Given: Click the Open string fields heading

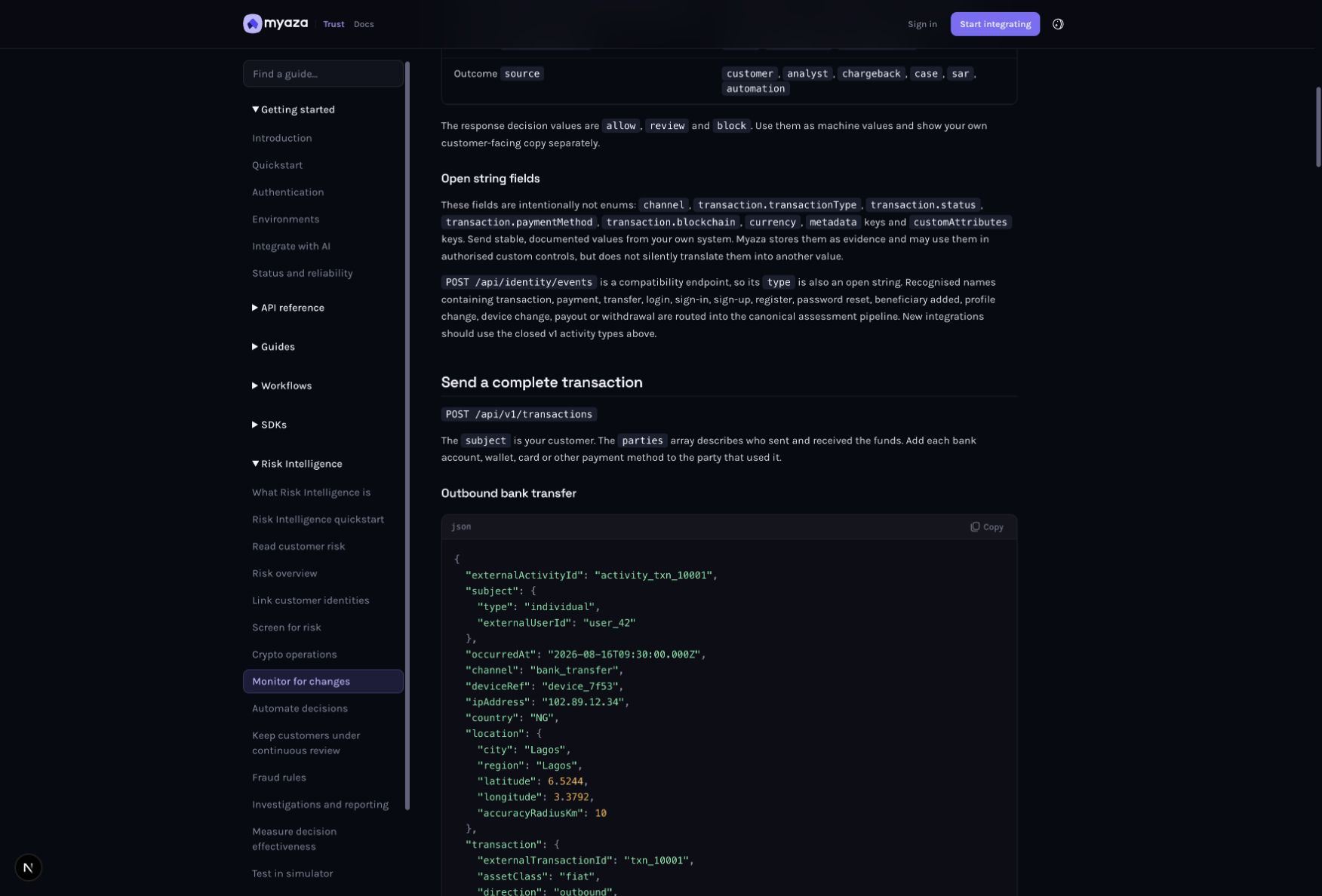Looking at the screenshot, I should (490, 179).
